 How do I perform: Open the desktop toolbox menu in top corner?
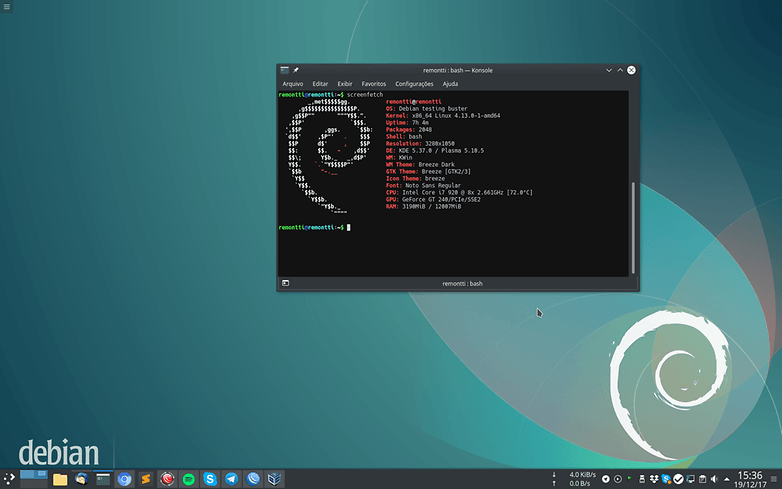[x=6, y=6]
